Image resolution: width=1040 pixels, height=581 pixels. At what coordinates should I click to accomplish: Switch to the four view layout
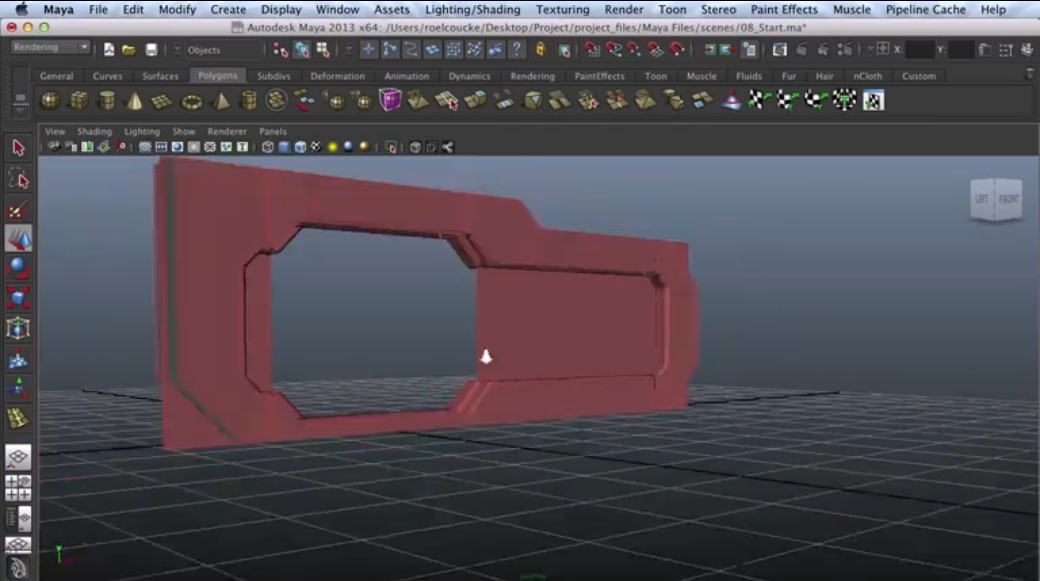tap(18, 487)
